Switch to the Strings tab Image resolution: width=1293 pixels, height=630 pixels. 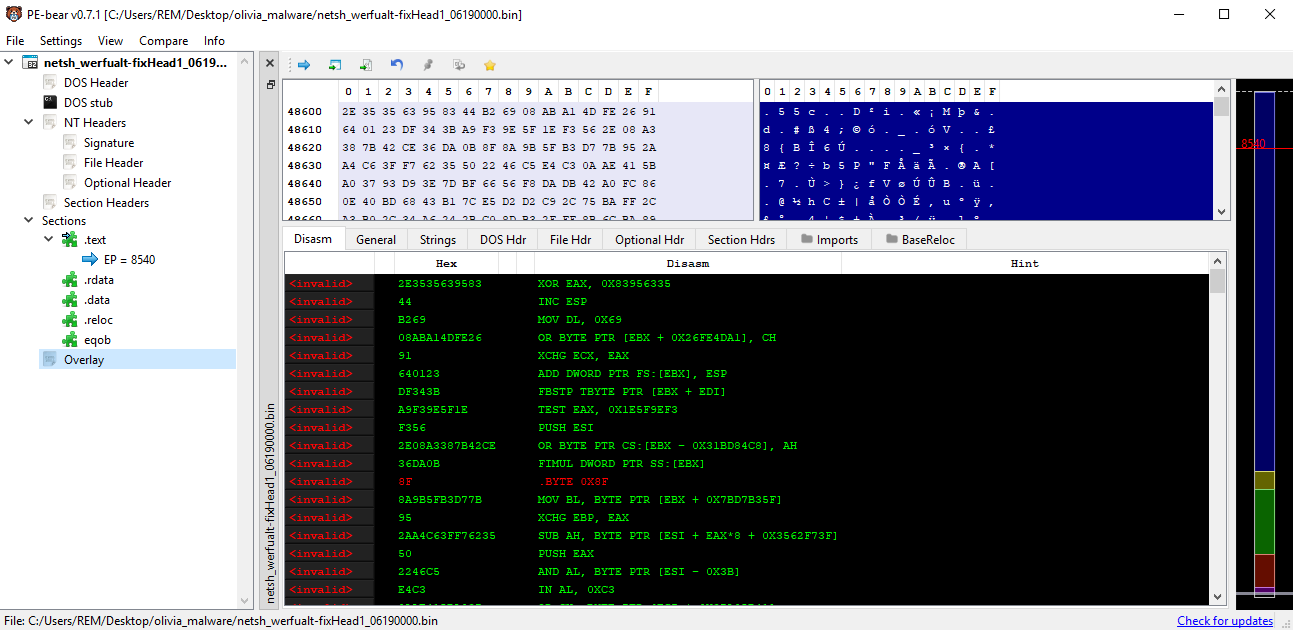tap(438, 239)
